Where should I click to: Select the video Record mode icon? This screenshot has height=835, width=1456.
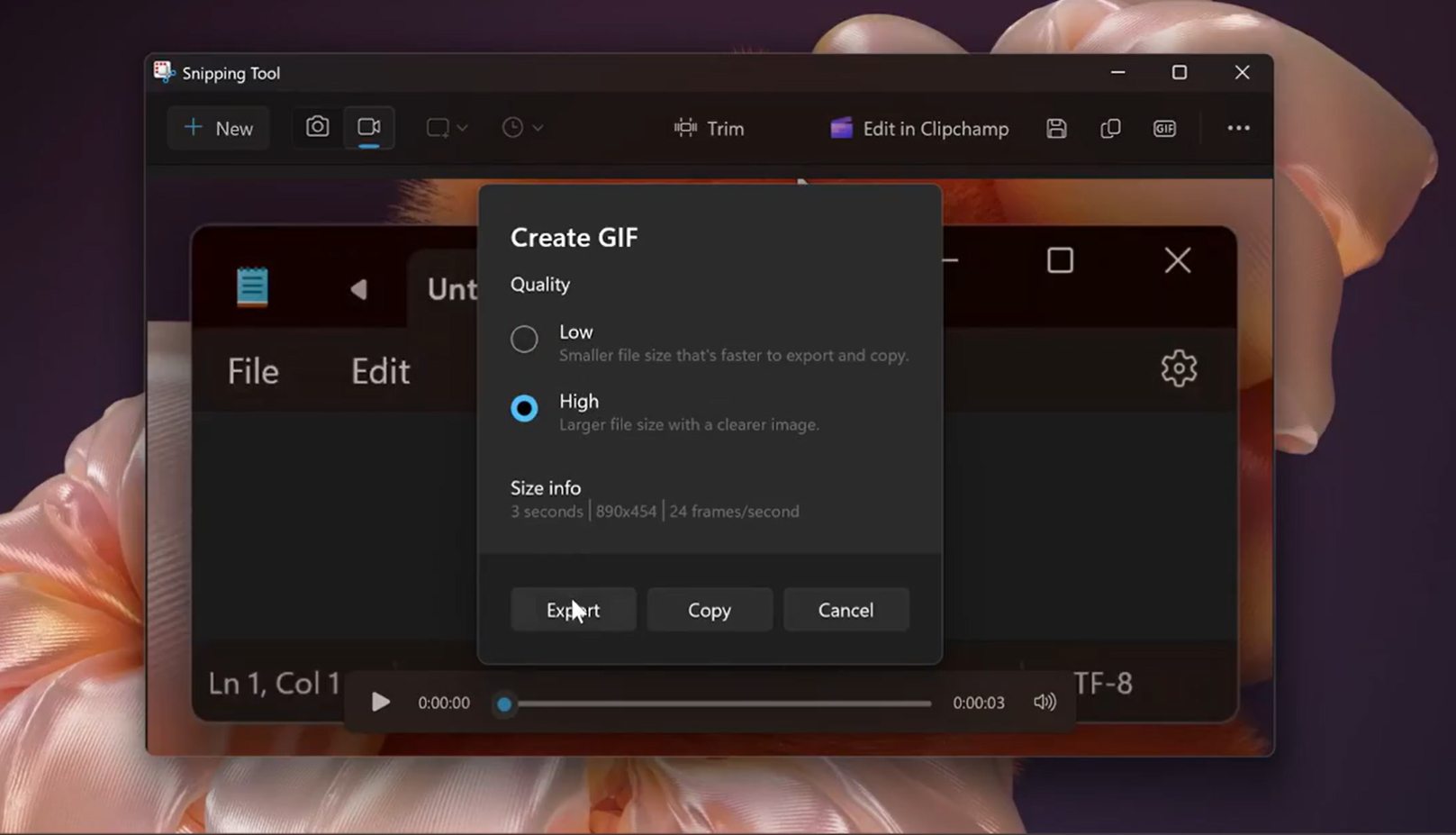(x=369, y=127)
